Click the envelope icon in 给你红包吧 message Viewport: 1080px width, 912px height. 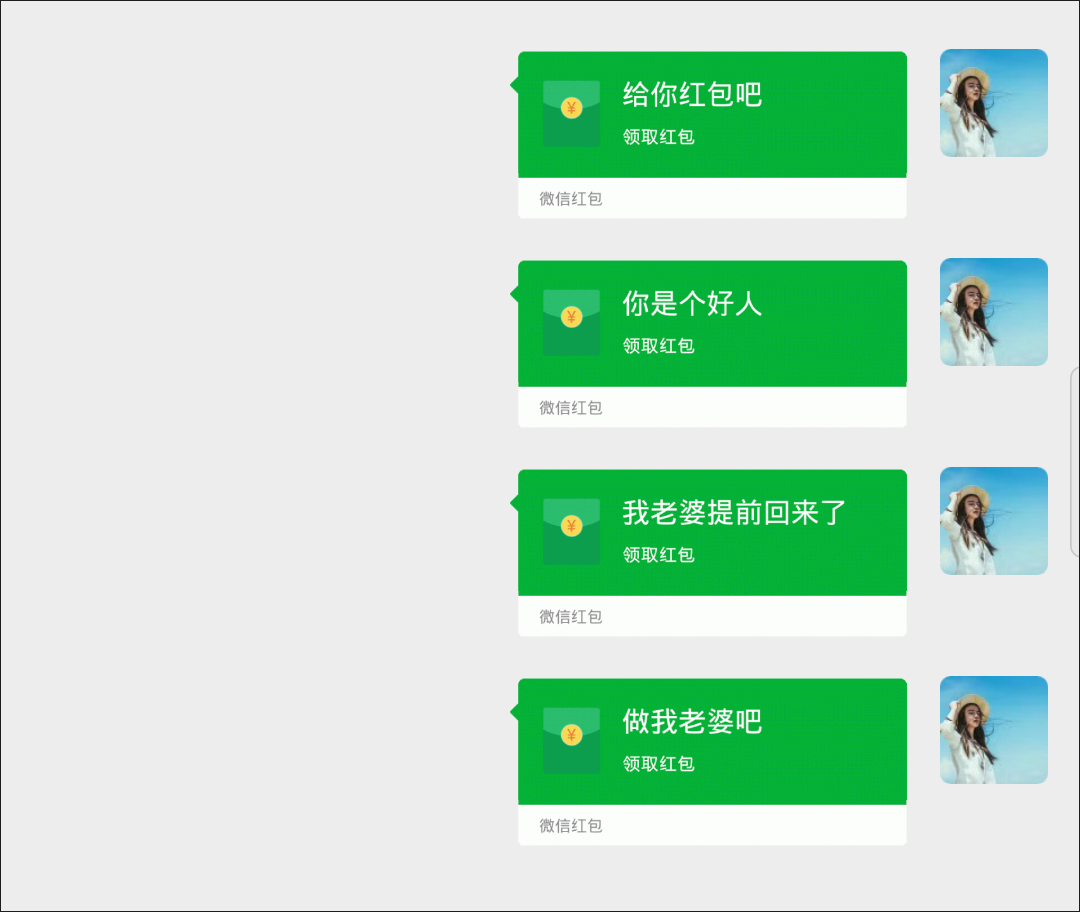(x=571, y=114)
